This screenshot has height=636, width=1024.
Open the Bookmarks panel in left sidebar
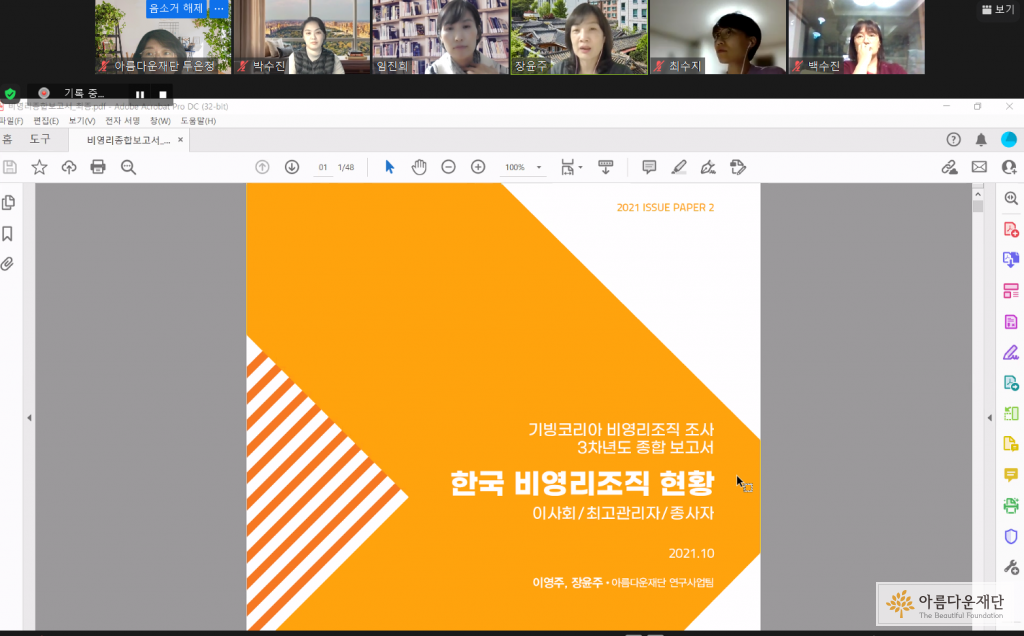7,233
